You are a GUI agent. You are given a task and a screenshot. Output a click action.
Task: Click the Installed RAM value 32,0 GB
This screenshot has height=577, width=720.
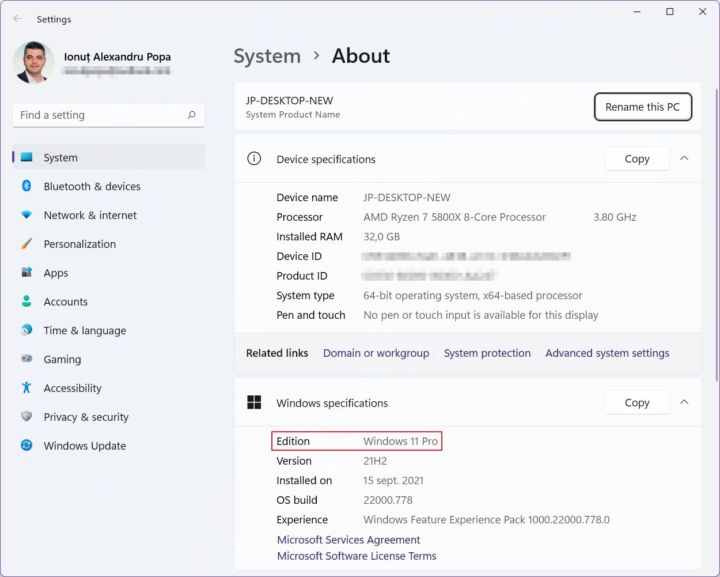(x=382, y=237)
